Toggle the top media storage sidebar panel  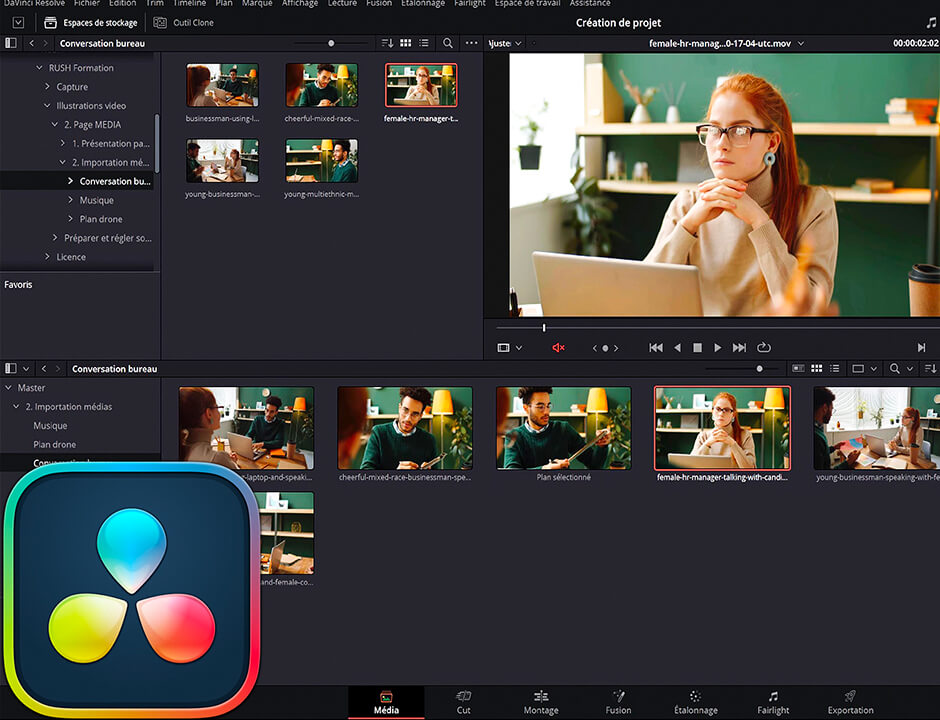pyautogui.click(x=11, y=43)
